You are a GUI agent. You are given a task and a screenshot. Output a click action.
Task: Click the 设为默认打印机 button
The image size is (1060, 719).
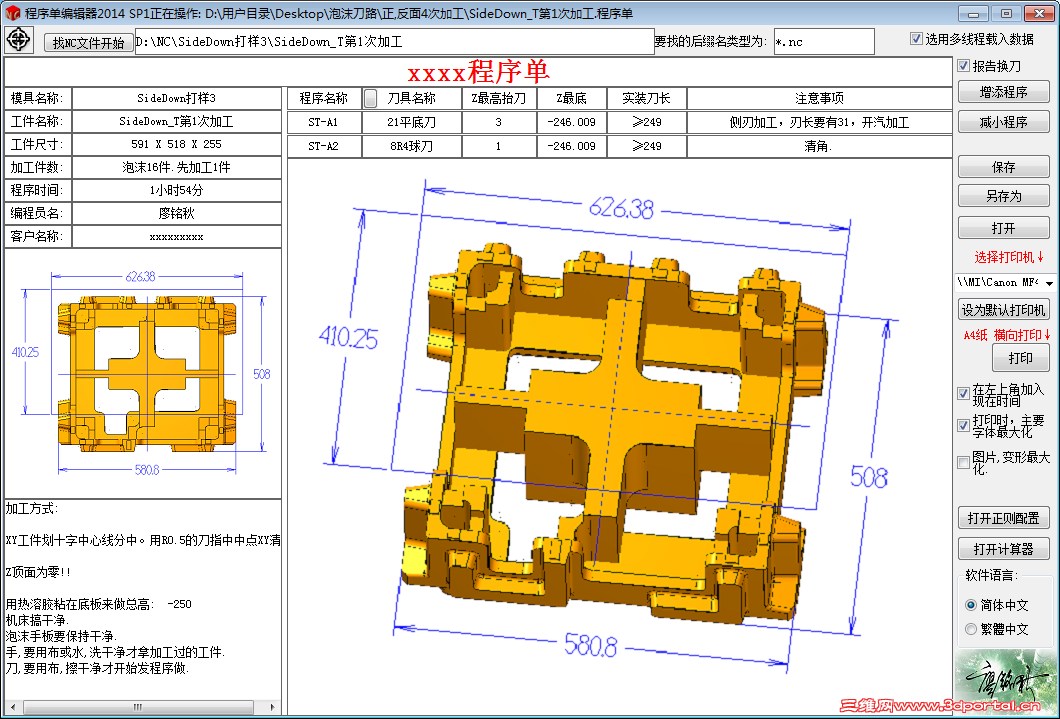click(1003, 310)
